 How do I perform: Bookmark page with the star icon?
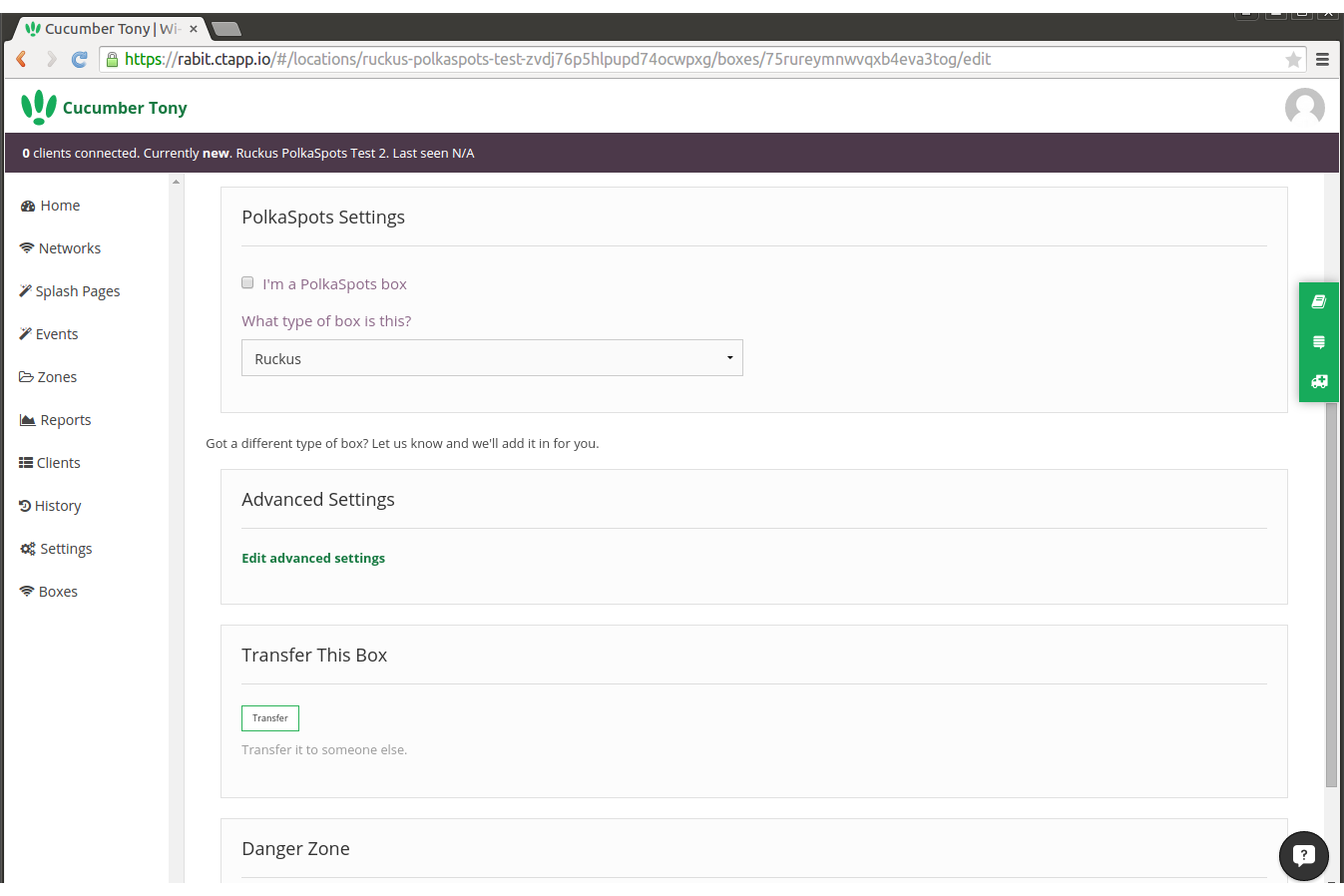point(1293,60)
